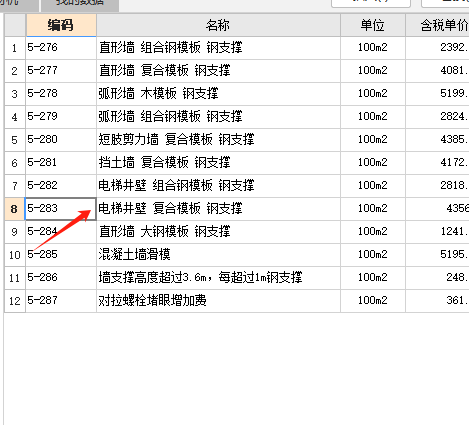The image size is (469, 425).
Task: Click name 混凝土墙滑模
Action: coord(218,255)
